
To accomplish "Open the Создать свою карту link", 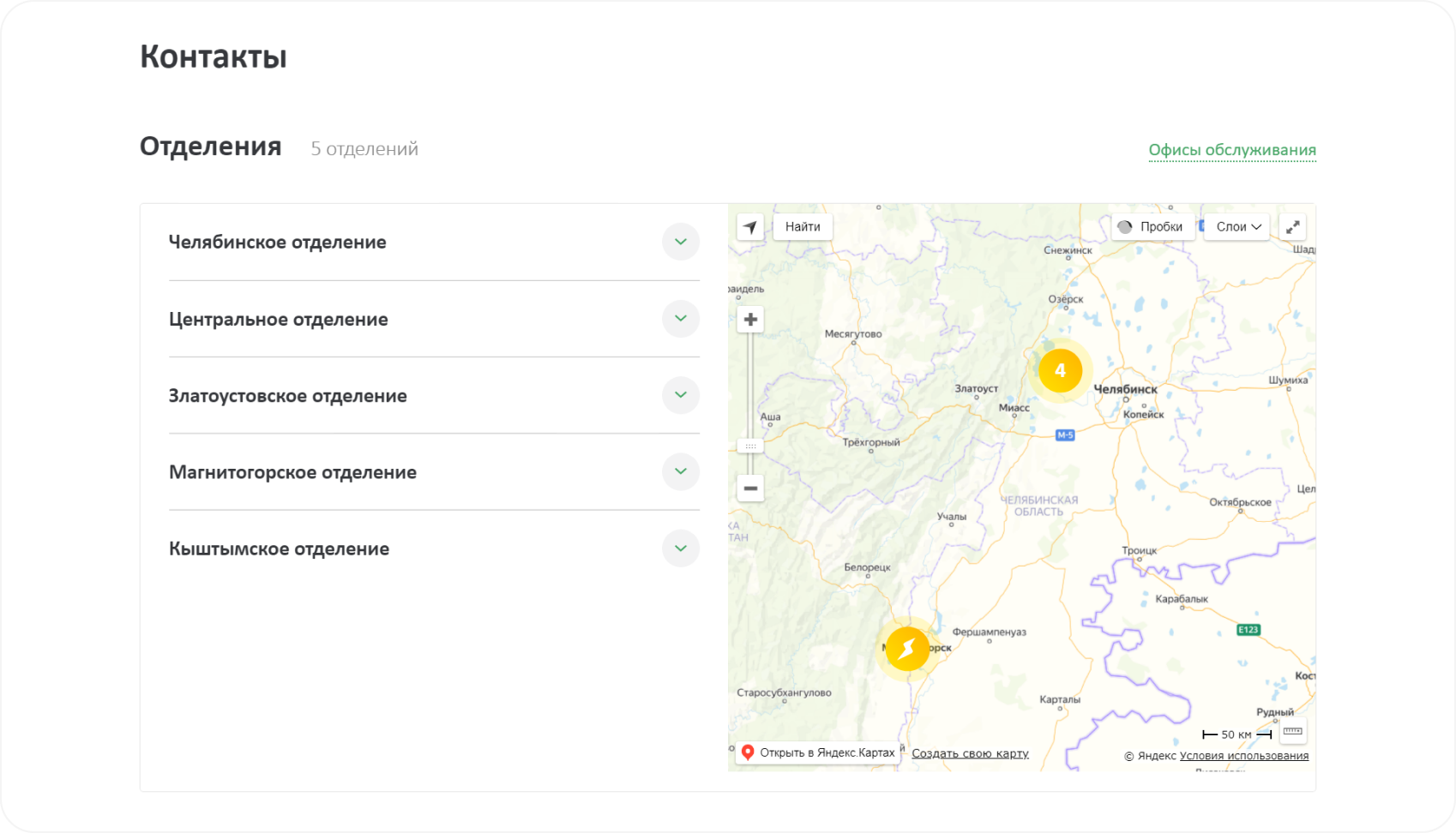I will click(970, 753).
